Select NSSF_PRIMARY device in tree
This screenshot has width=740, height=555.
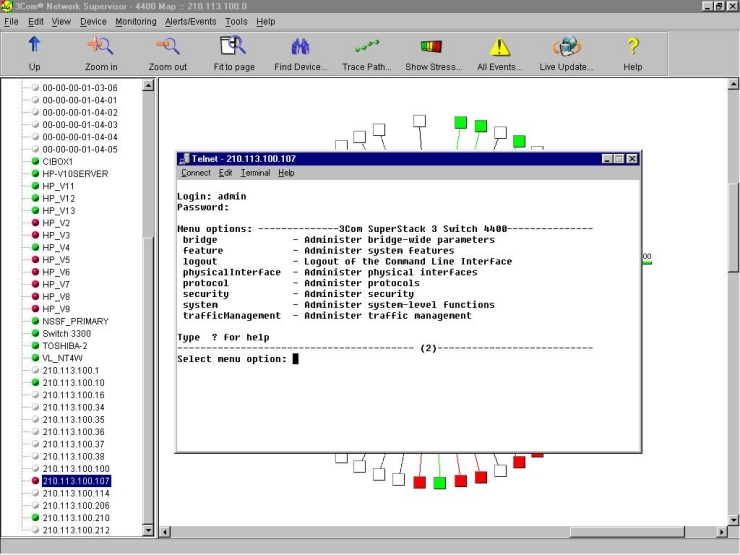(x=75, y=321)
